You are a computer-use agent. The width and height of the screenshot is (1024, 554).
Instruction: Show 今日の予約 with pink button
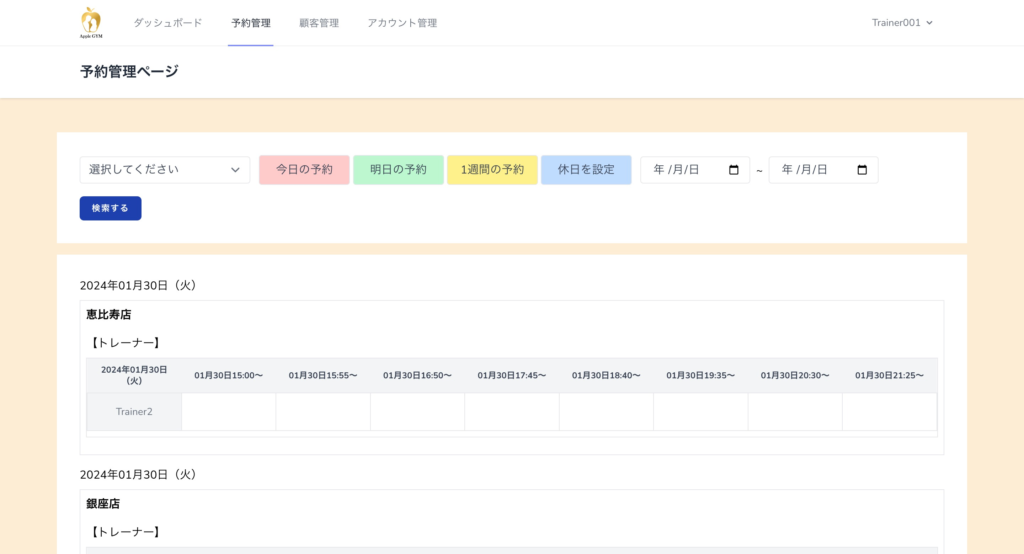point(304,170)
